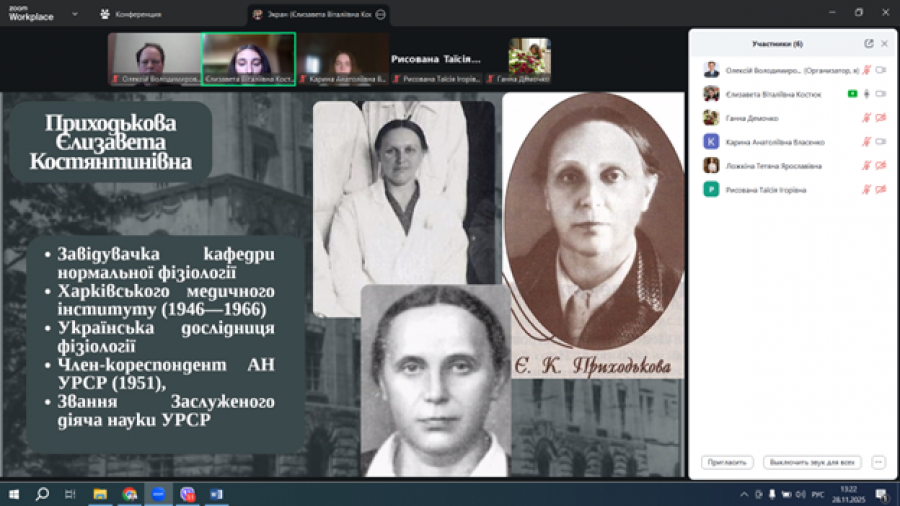The height and width of the screenshot is (506, 900).
Task: Click the muted mic icon for Ложкіна Тетяна Ярославівна
Action: (867, 166)
